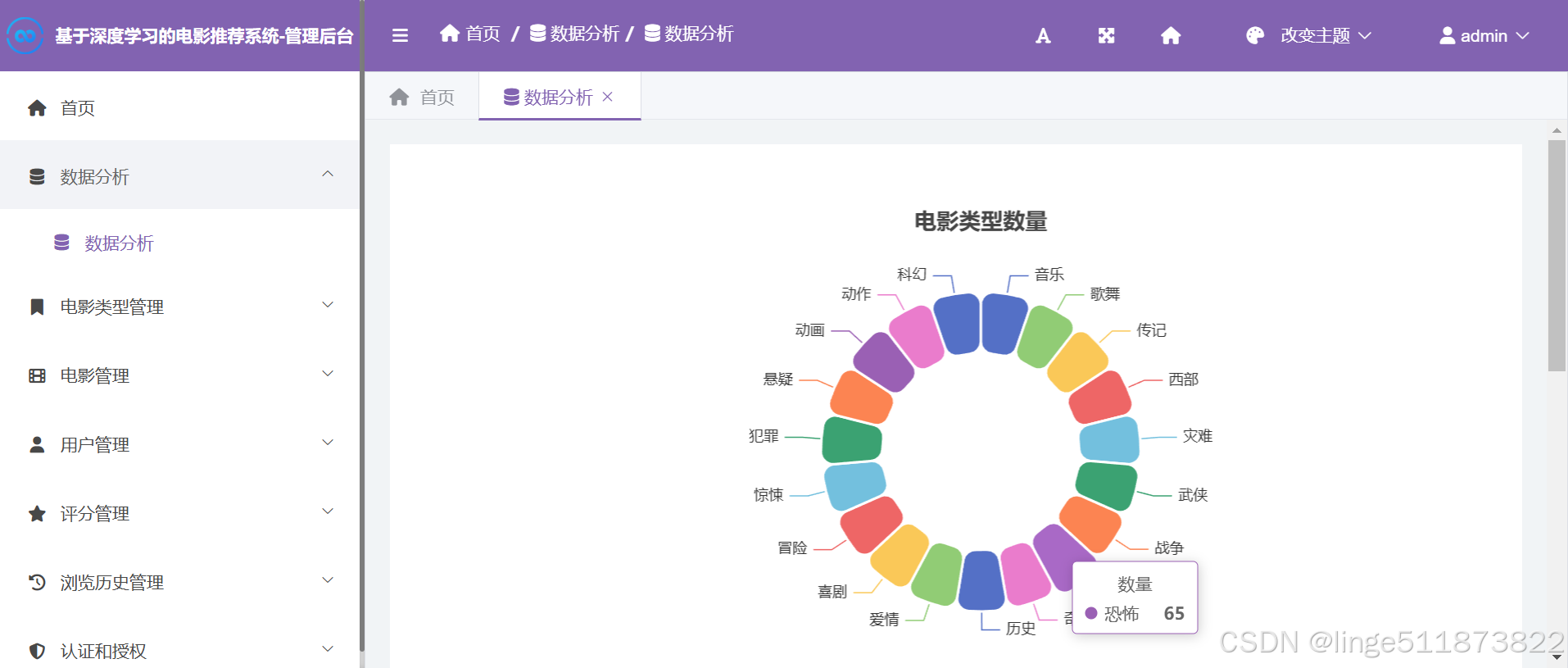Expand the 认证和授权 menu chevron

[x=328, y=649]
